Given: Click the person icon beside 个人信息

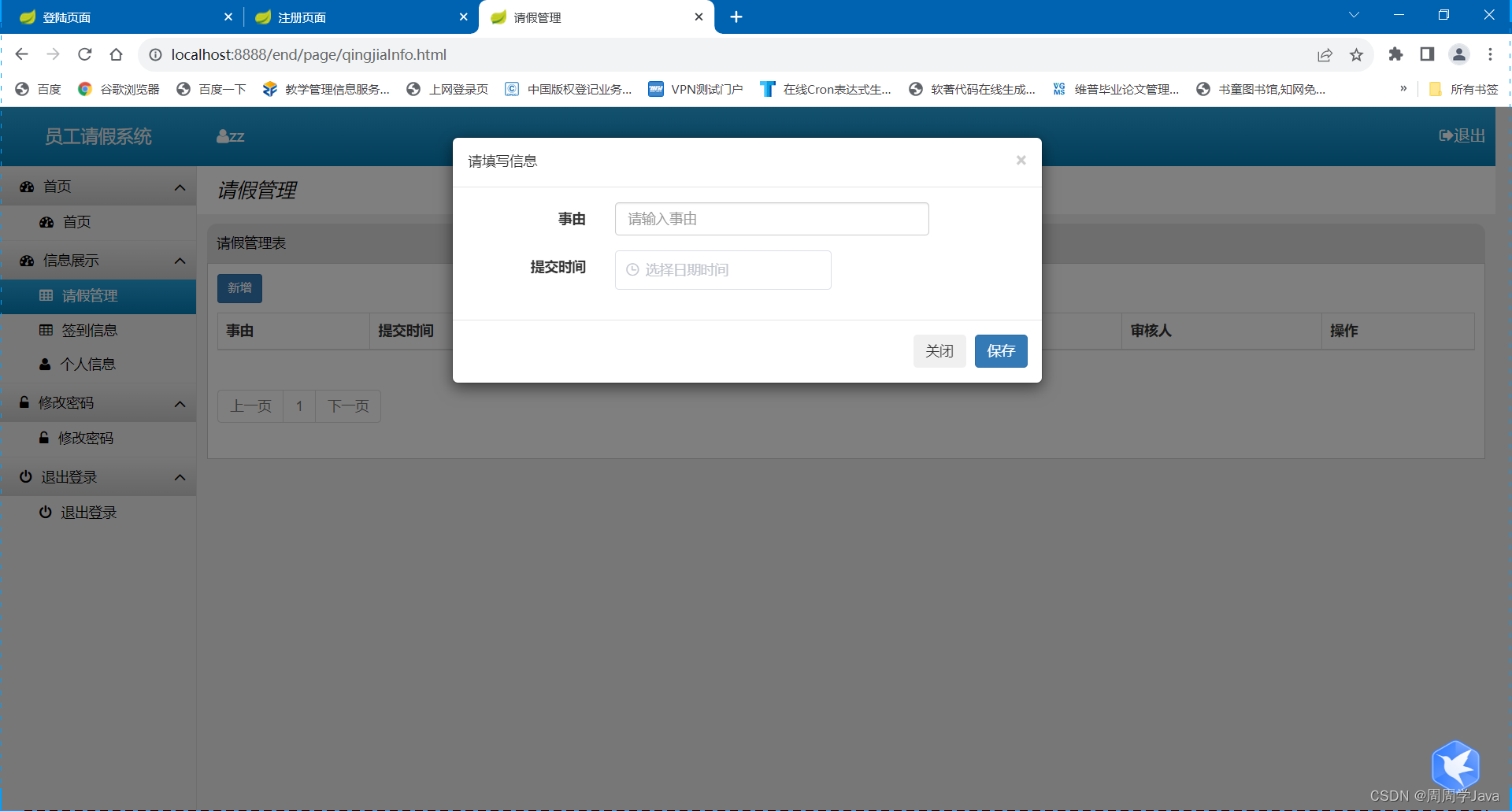Looking at the screenshot, I should point(45,364).
